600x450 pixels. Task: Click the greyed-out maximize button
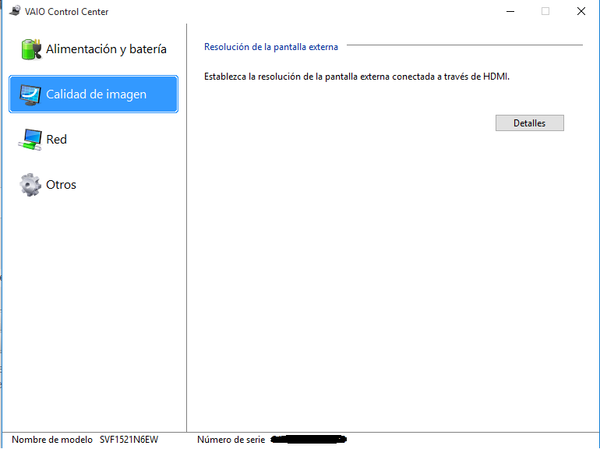[545, 11]
